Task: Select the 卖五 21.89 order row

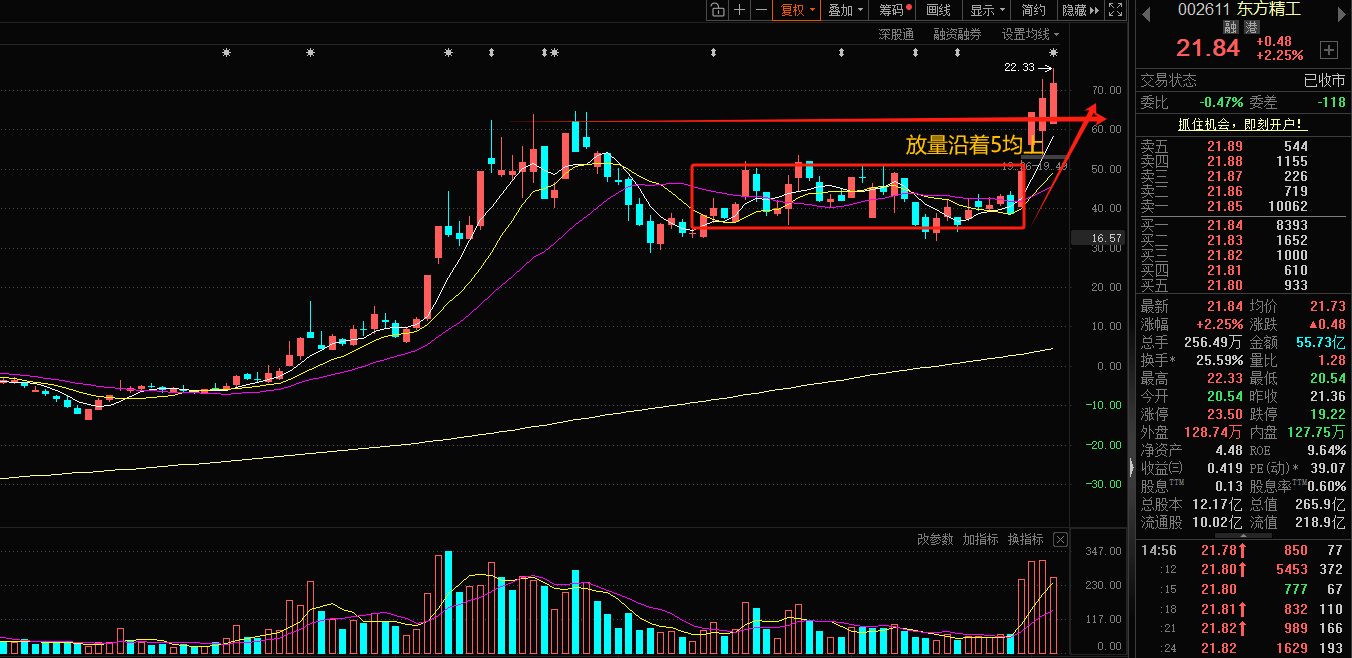Action: click(x=1243, y=146)
